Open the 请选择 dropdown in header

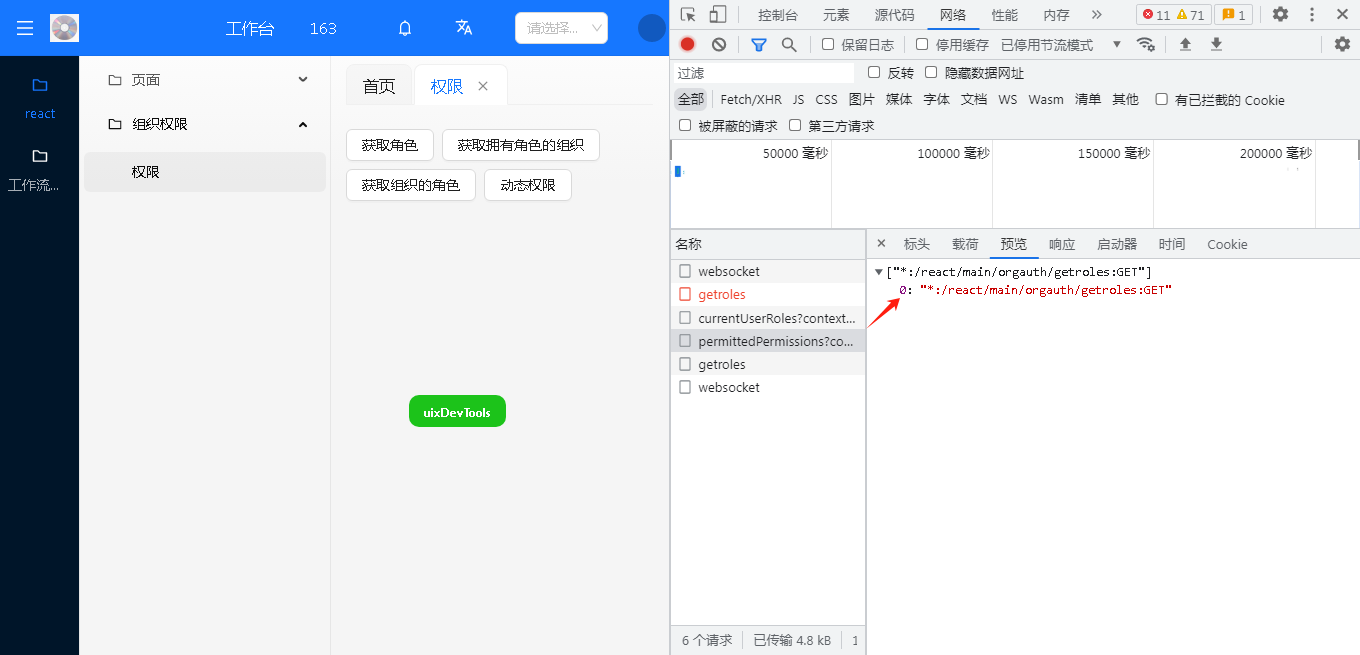(x=561, y=28)
